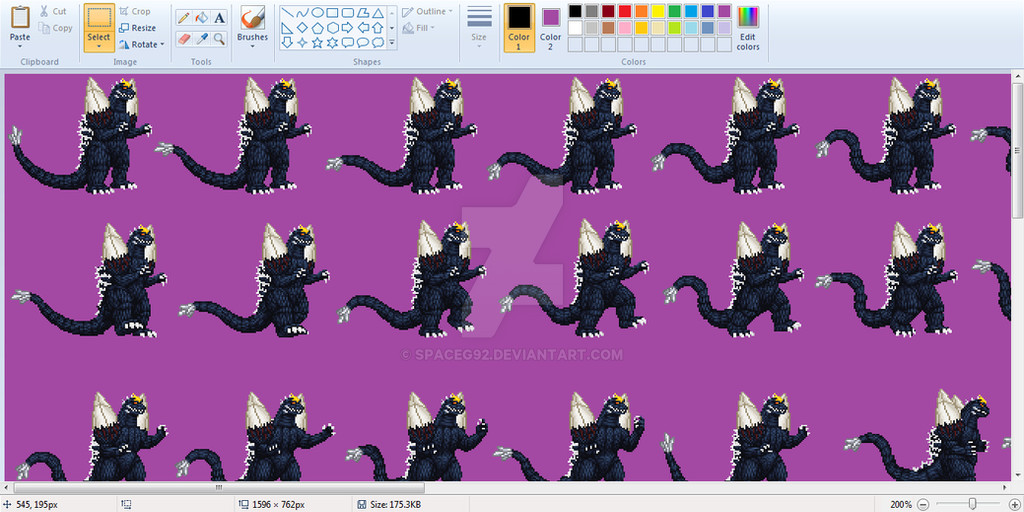Choose the Six-point star shape
The height and width of the screenshot is (512, 1024).
(332, 42)
